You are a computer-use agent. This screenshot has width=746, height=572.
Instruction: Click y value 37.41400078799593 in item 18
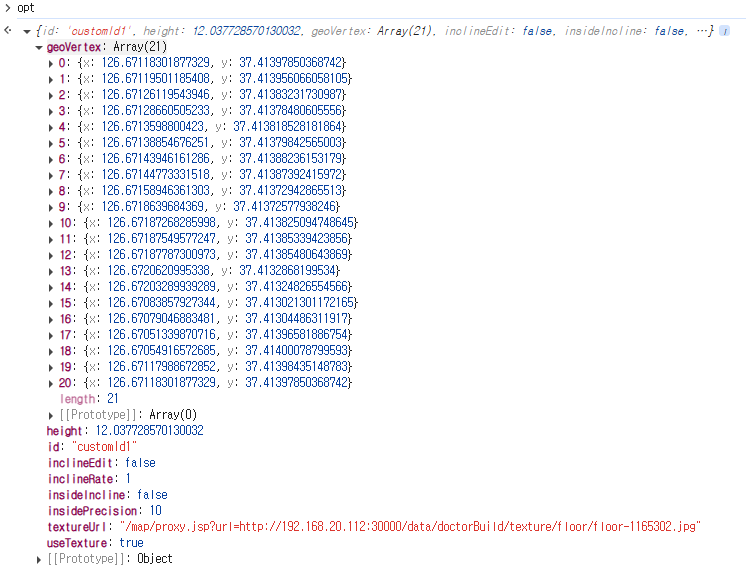pyautogui.click(x=296, y=351)
